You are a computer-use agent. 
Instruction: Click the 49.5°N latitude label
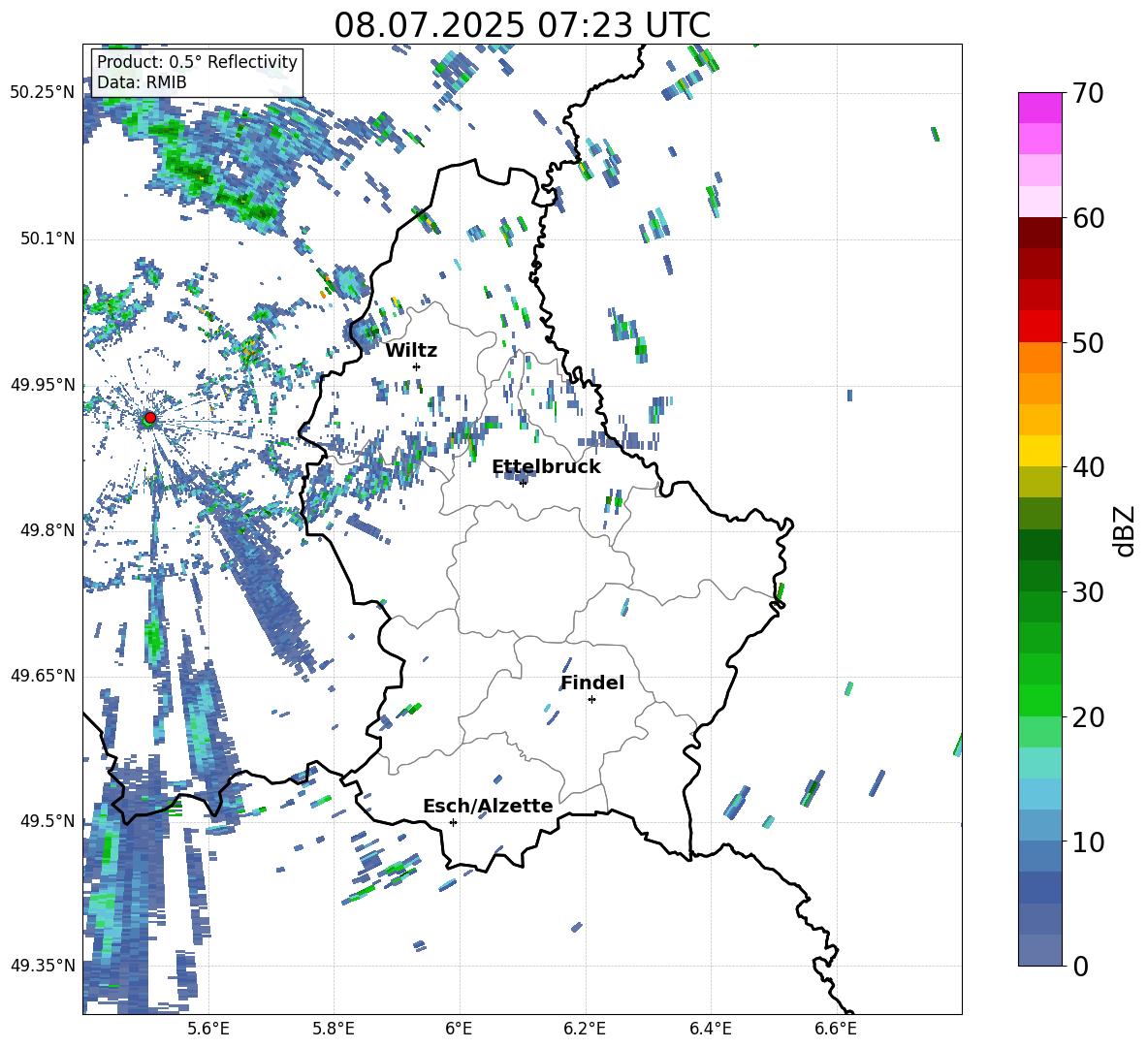(48, 821)
